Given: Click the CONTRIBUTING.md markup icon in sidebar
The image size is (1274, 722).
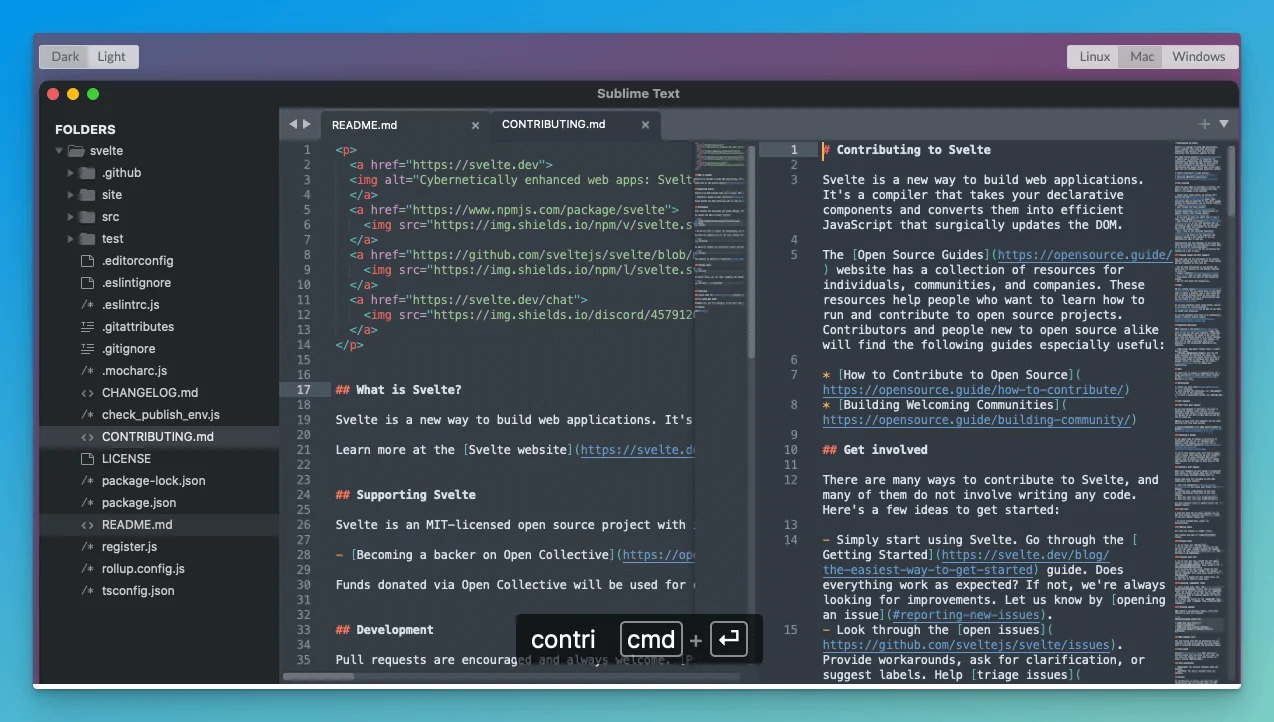Looking at the screenshot, I should [87, 437].
